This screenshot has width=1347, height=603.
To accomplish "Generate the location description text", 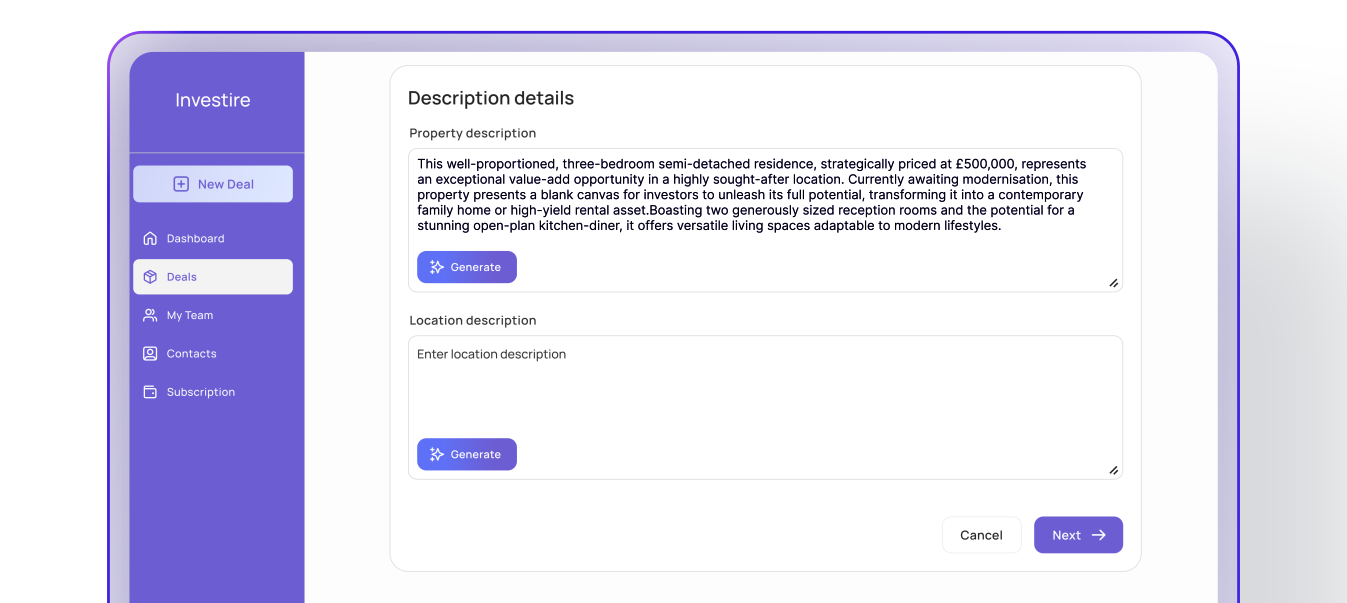I will click(x=467, y=454).
